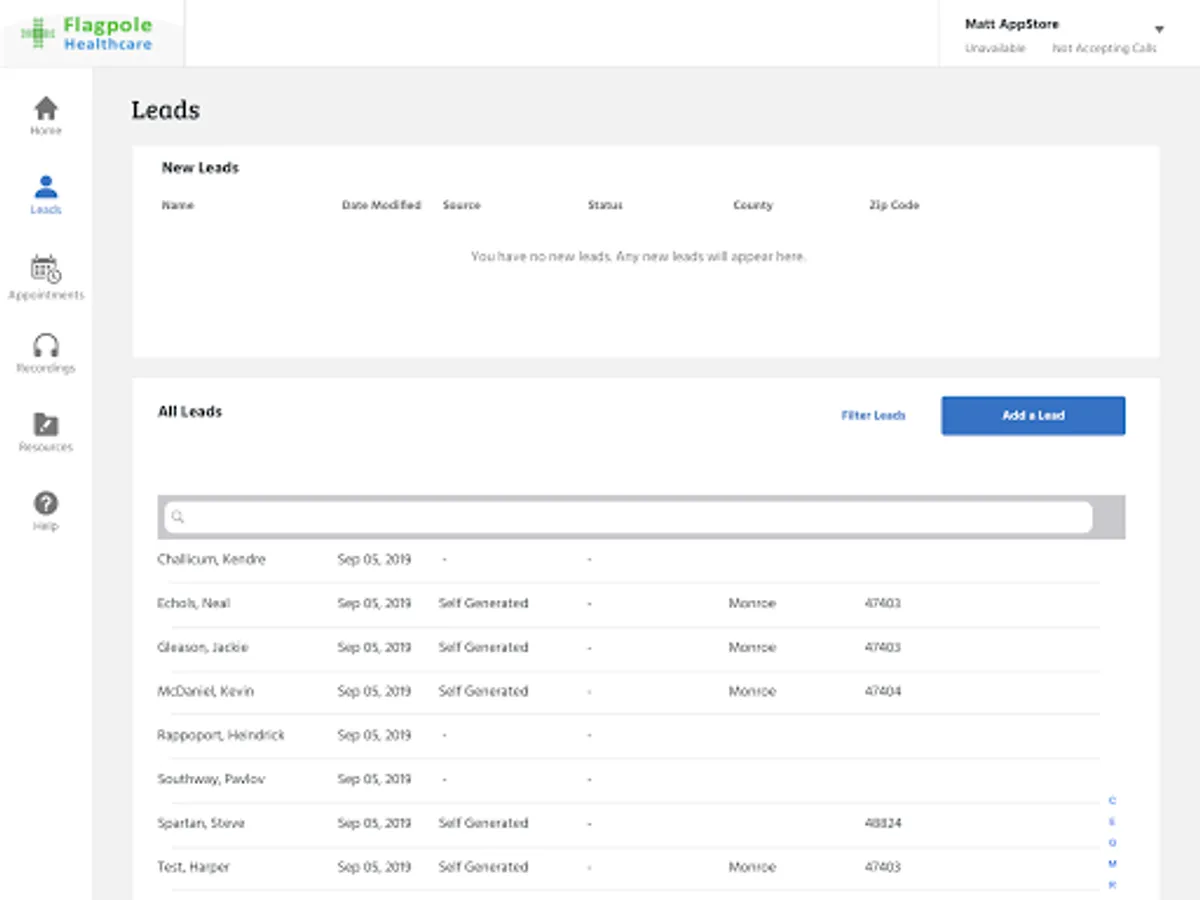The width and height of the screenshot is (1200, 900).
Task: Click the Status column header
Action: (x=605, y=205)
